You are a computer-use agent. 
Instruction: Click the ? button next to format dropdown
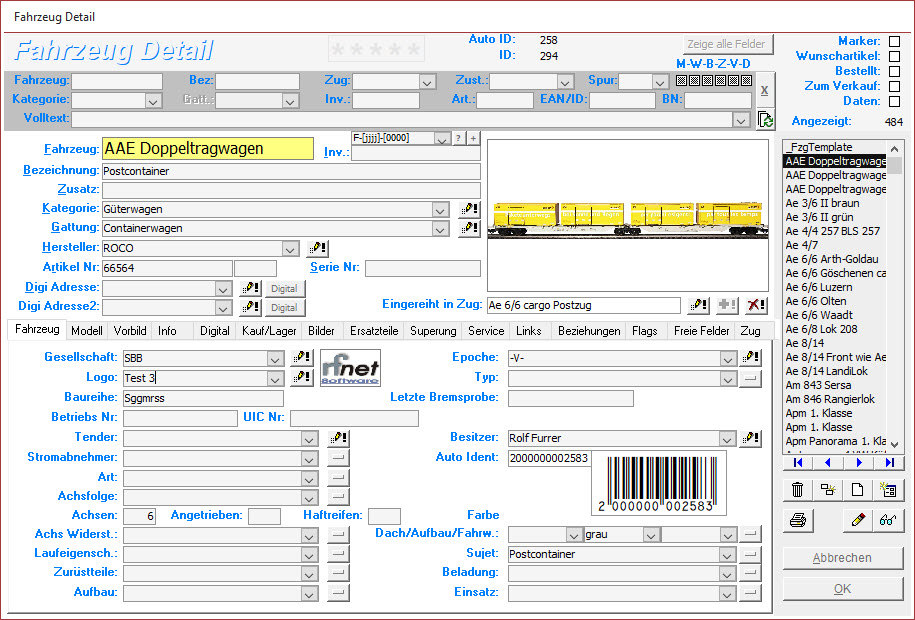(x=458, y=138)
